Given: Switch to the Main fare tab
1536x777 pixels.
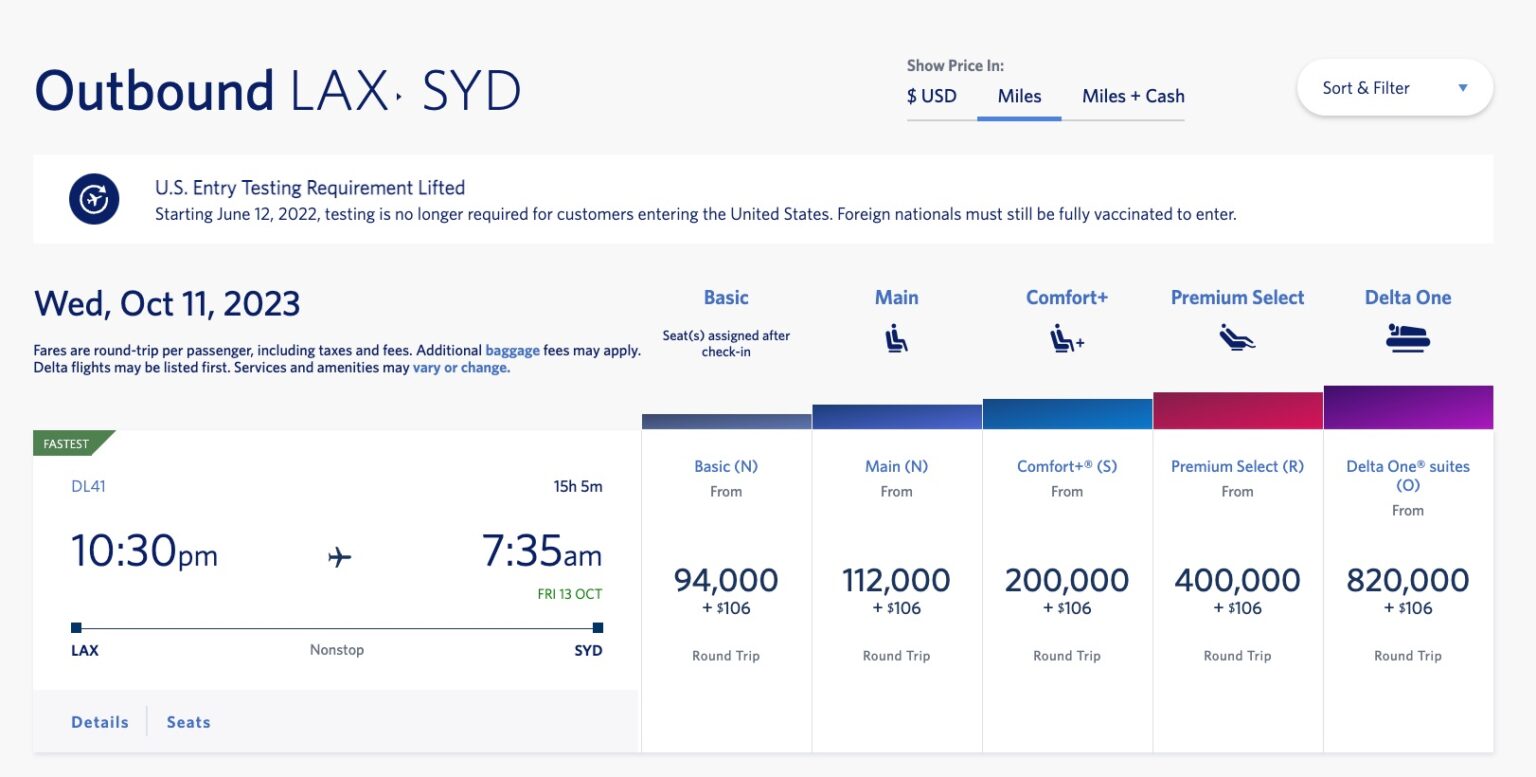Looking at the screenshot, I should point(896,297).
